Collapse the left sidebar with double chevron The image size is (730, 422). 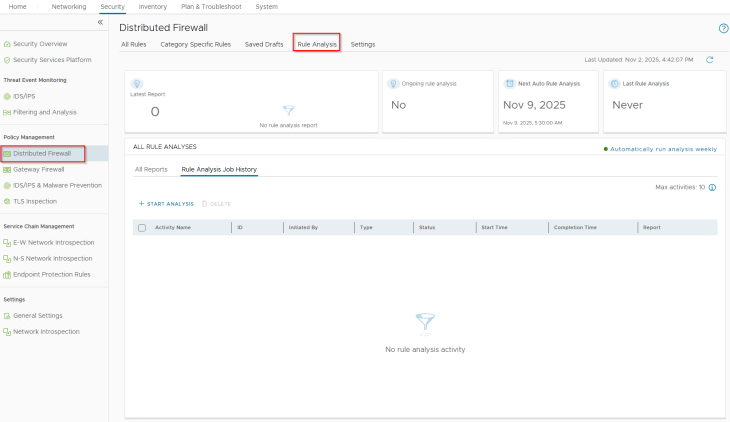point(100,22)
